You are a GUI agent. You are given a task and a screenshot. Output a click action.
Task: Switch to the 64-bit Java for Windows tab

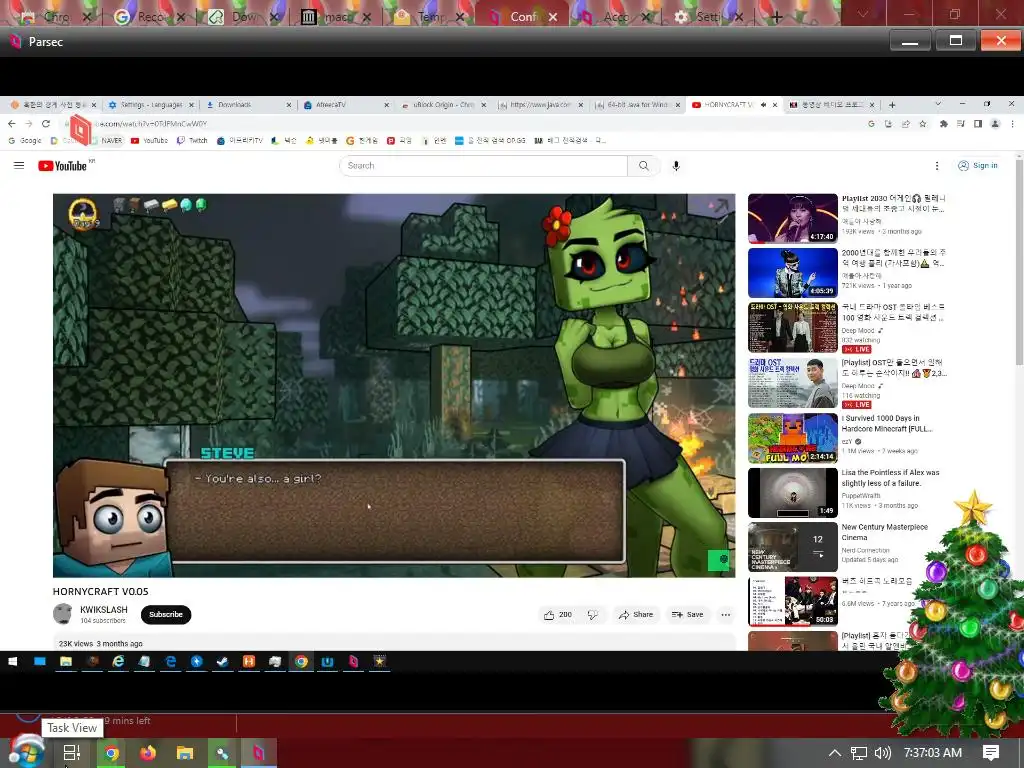pos(637,104)
